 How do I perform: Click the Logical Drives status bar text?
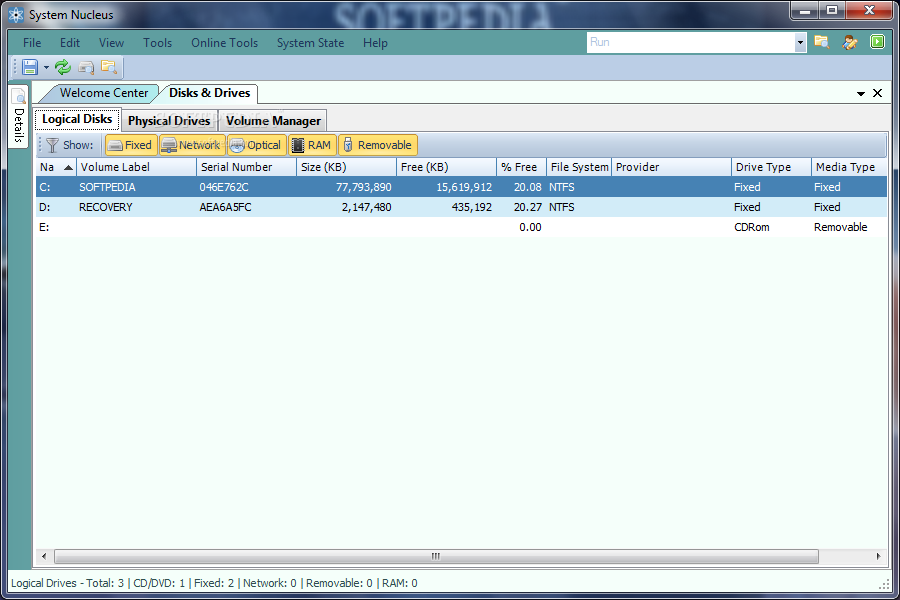click(x=214, y=583)
